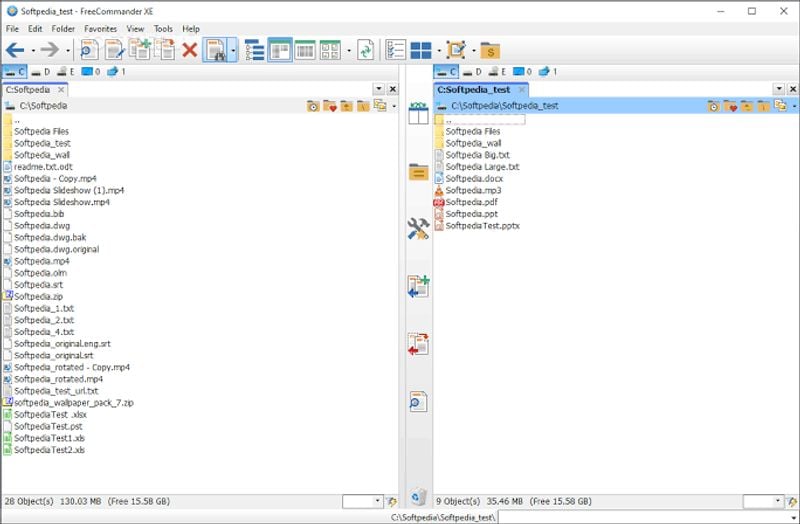The image size is (800, 524).
Task: Select the network '1' location in right drive bar
Action: 548,72
